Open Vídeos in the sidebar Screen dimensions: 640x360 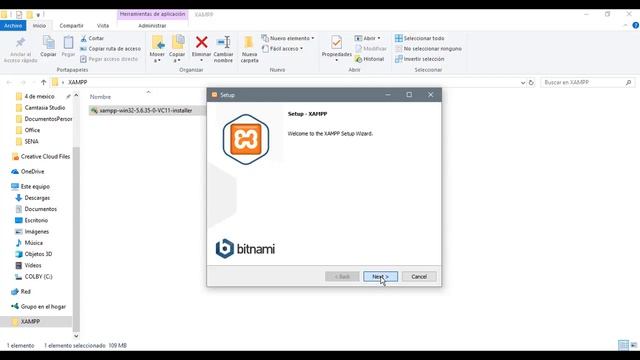tap(33, 265)
